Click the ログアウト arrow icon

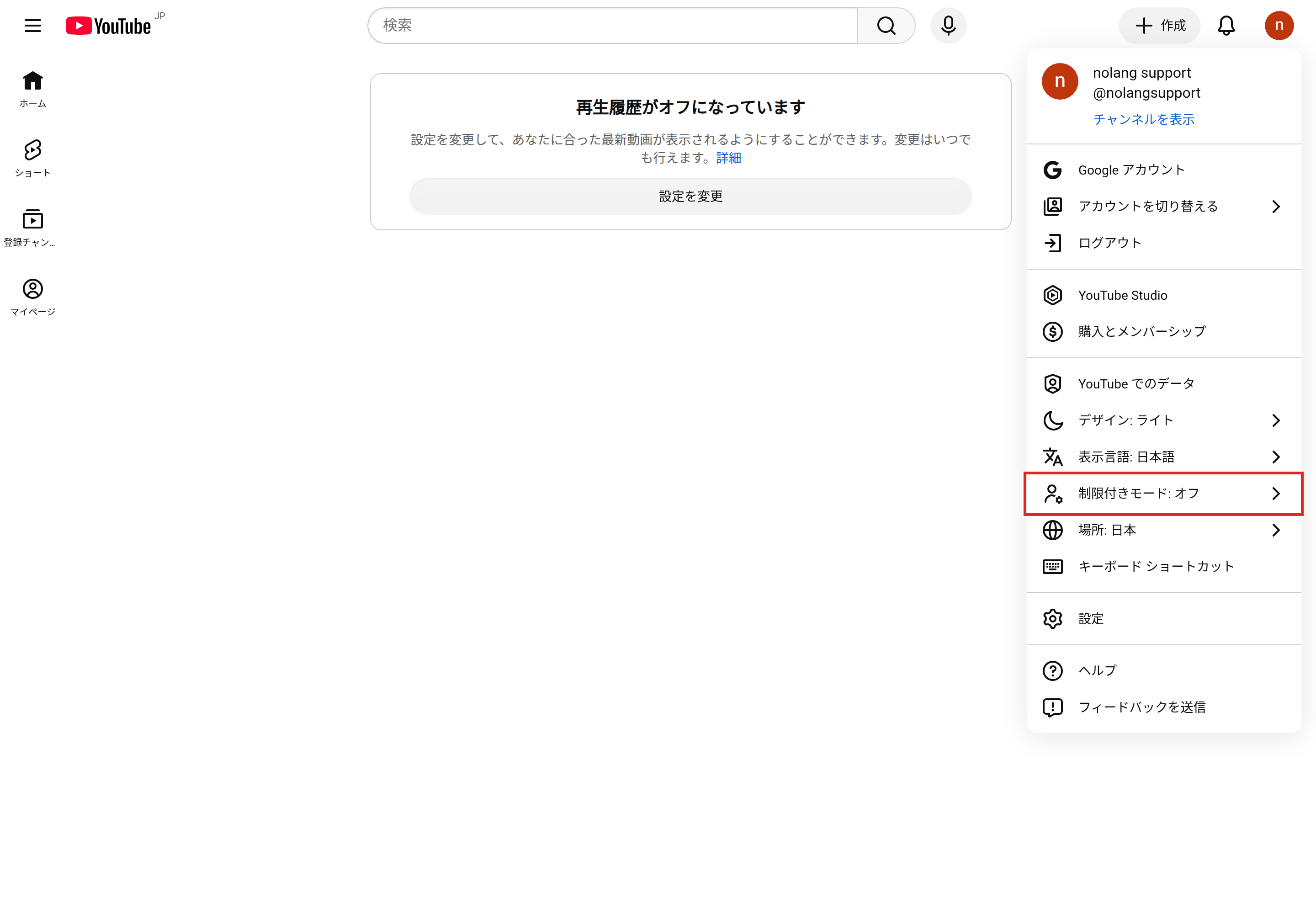[x=1052, y=243]
